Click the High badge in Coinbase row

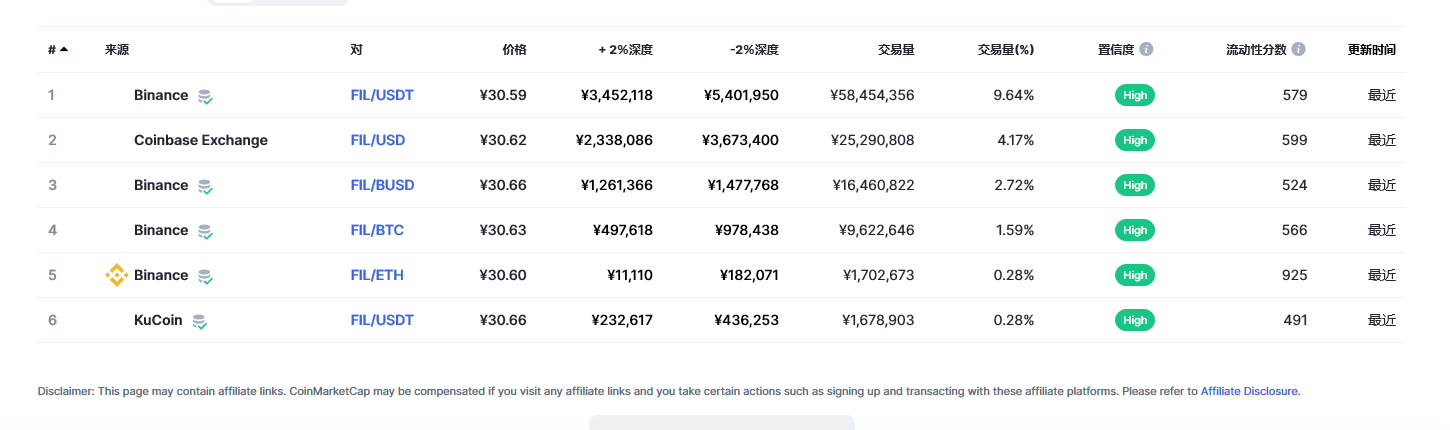click(x=1135, y=140)
